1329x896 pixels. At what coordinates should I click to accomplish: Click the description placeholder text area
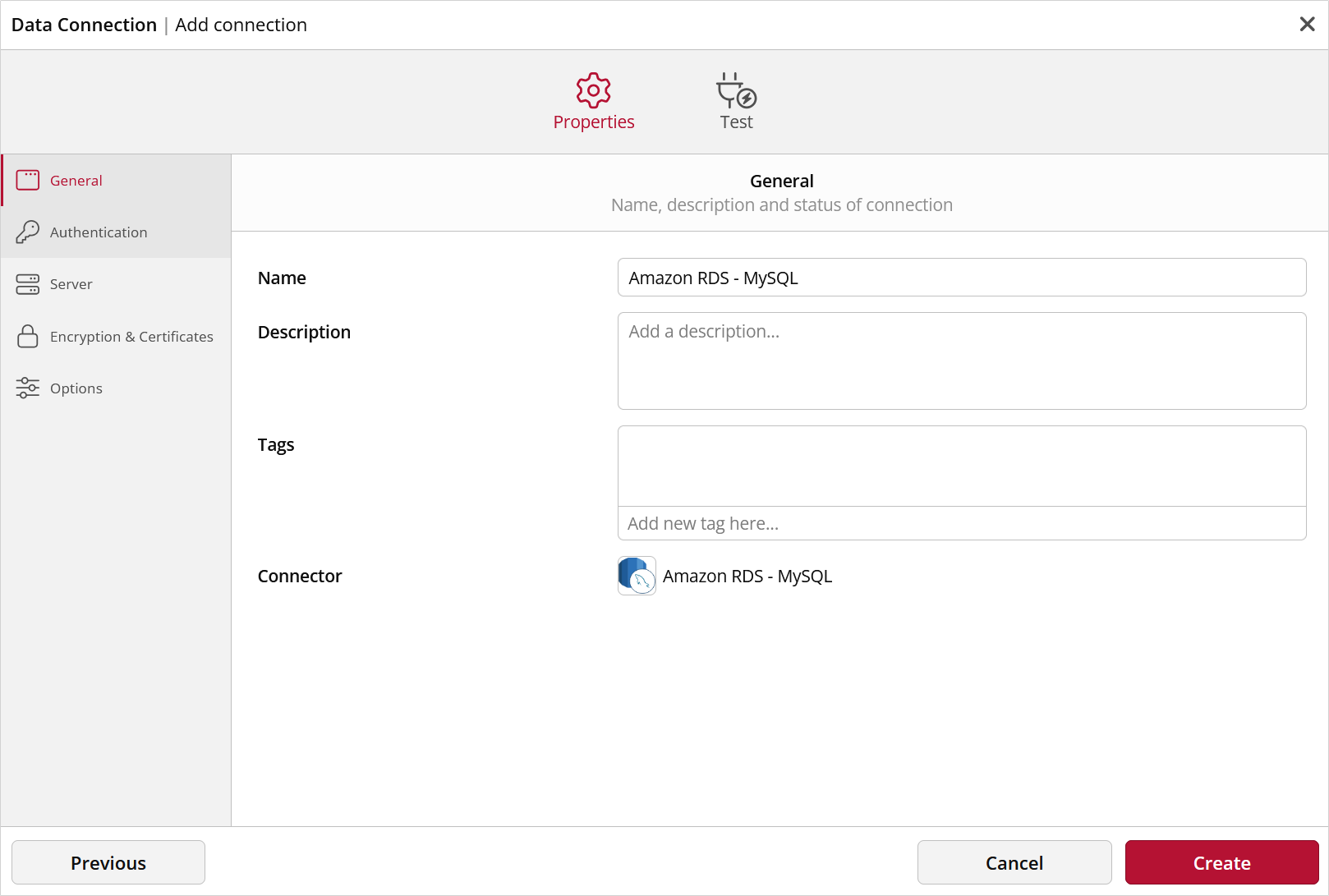961,361
